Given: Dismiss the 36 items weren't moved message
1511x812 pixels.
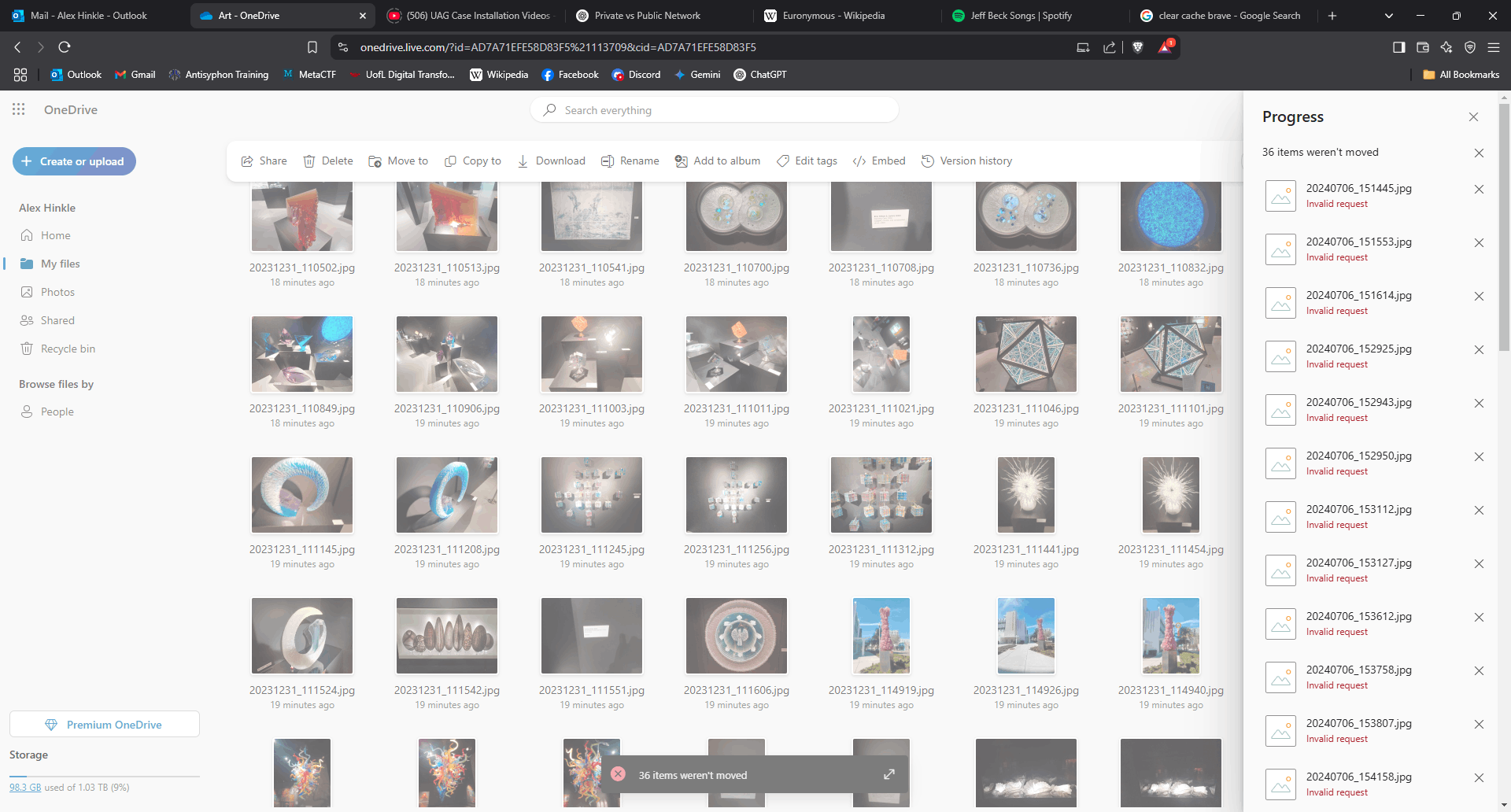Looking at the screenshot, I should [x=1479, y=153].
